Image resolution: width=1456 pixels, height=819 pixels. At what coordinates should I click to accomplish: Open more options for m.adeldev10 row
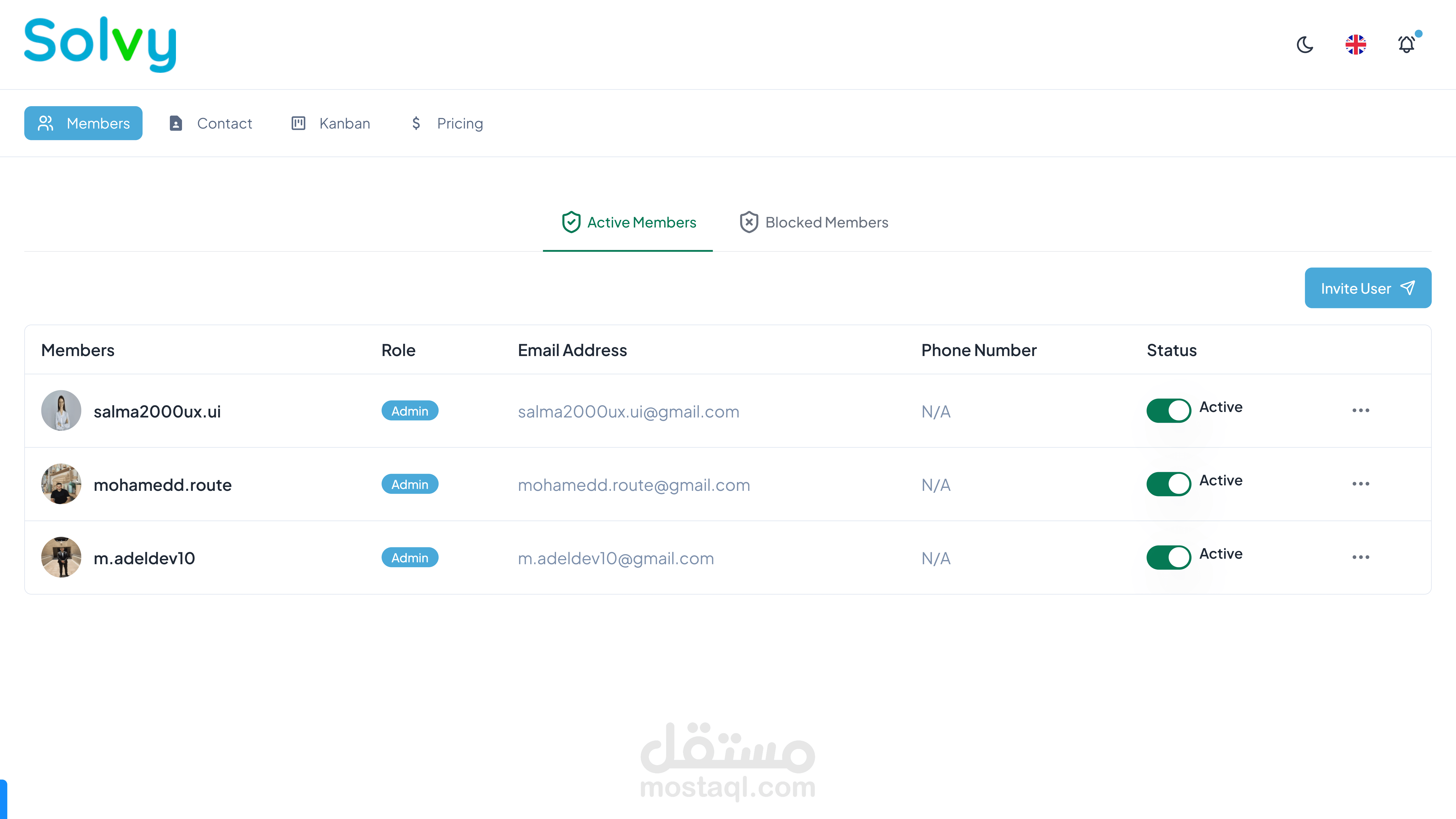point(1360,557)
